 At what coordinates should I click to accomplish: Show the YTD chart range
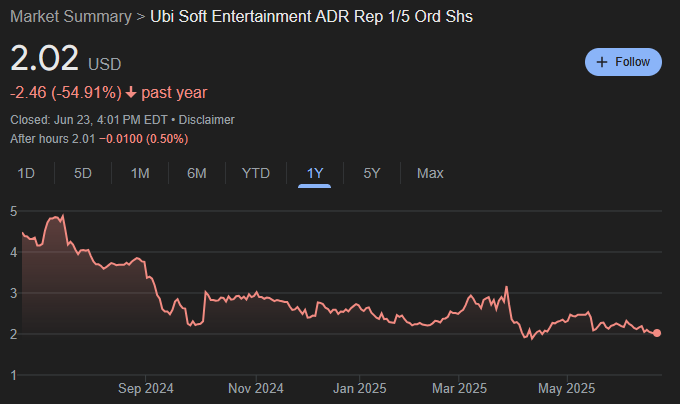[256, 173]
